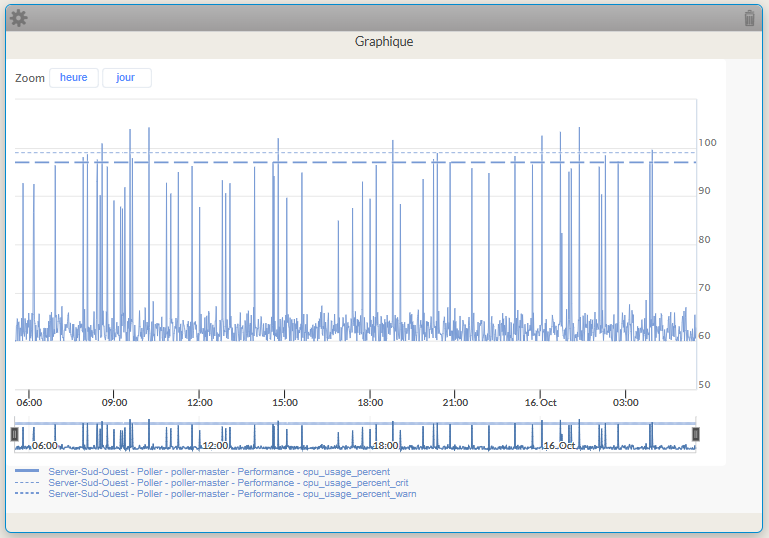Click the right handle of range navigator

696,434
